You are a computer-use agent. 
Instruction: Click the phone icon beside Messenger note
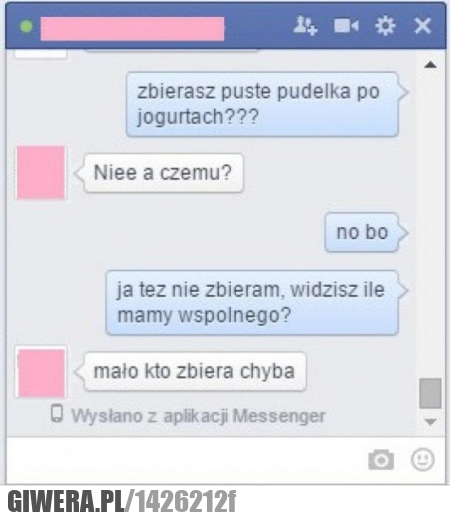(57, 413)
